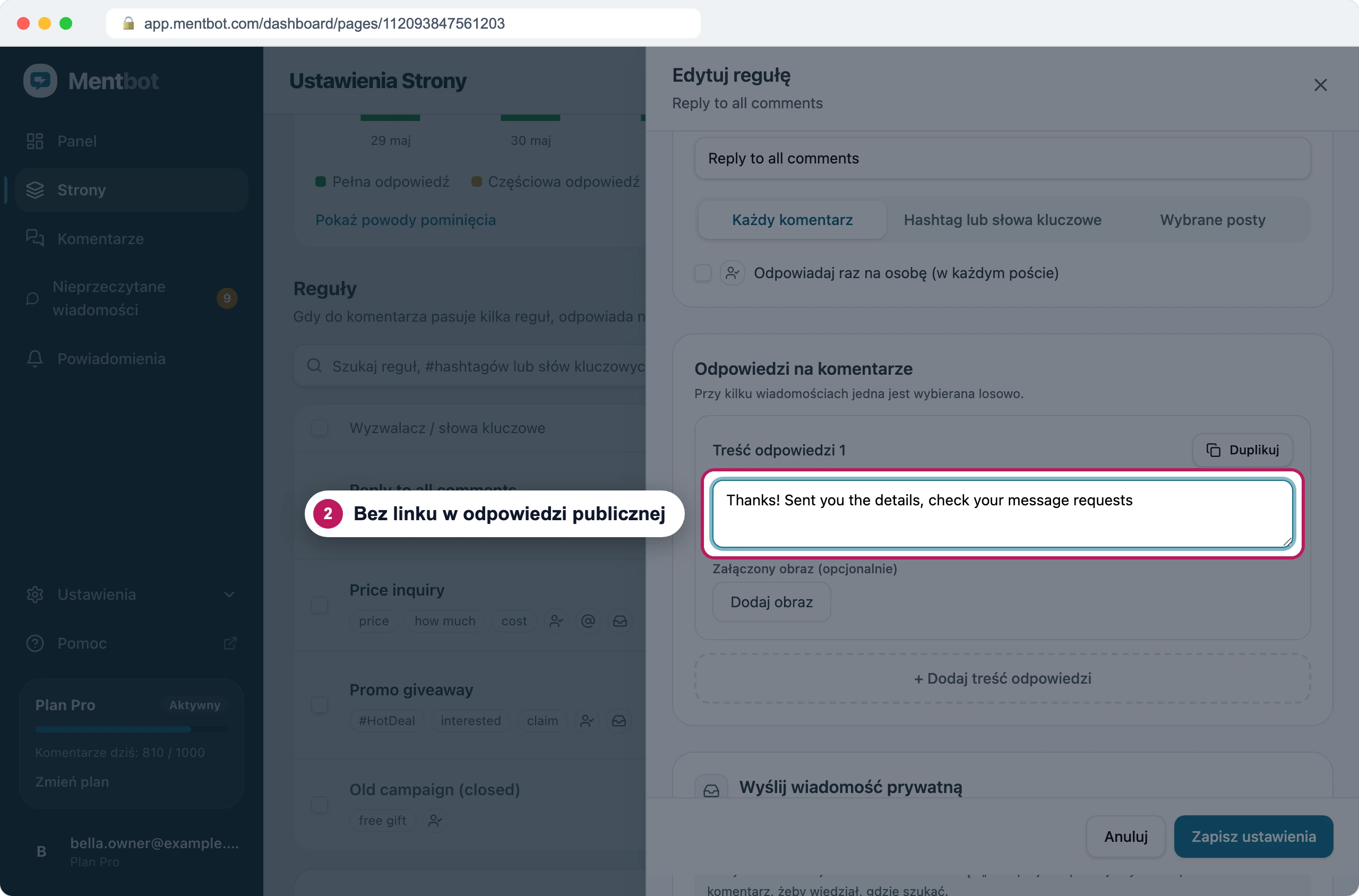The image size is (1359, 896).
Task: Click the @ mention icon in Price inquiry row
Action: 588,621
